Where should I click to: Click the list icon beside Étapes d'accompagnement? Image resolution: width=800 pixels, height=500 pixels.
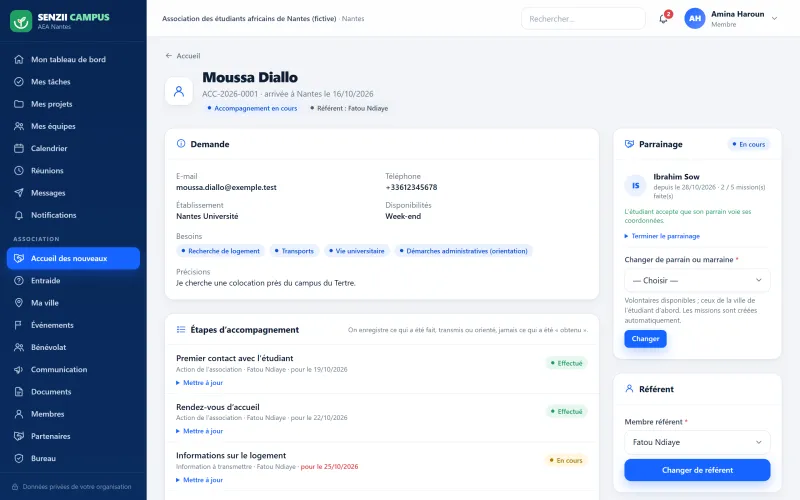pos(181,330)
